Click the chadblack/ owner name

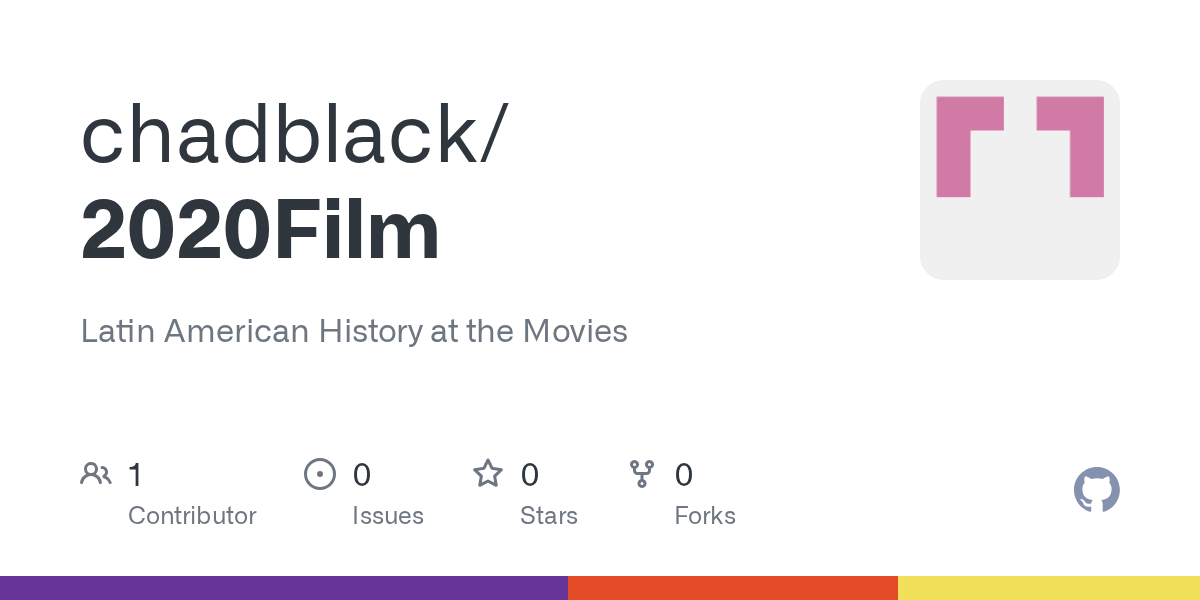tap(294, 135)
